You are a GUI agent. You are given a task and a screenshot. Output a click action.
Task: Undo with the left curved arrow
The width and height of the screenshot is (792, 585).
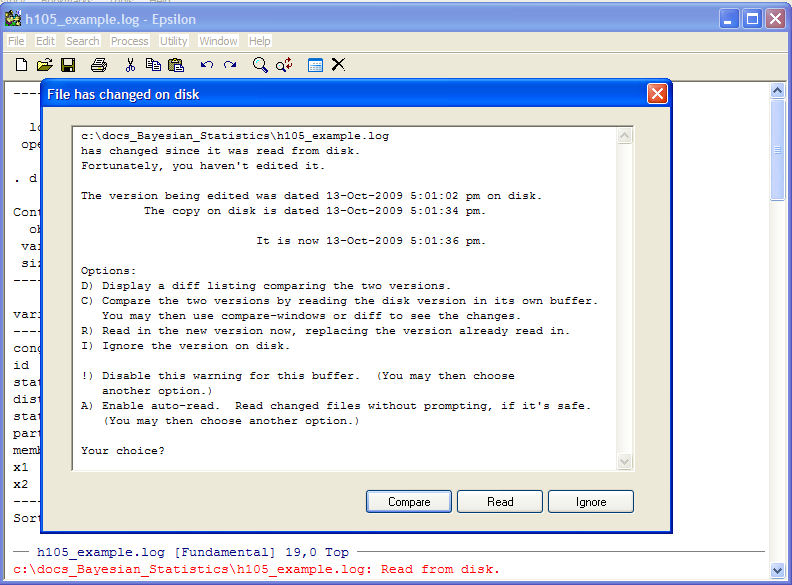[x=207, y=65]
